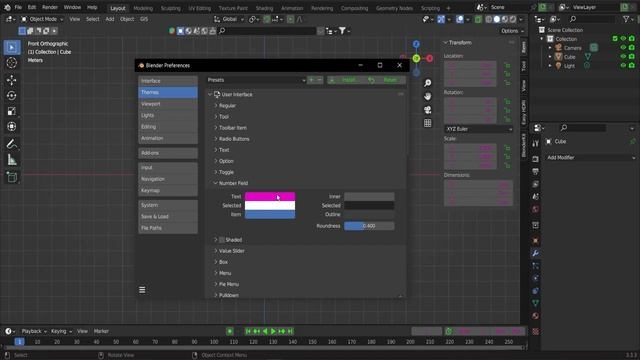The width and height of the screenshot is (640, 360).
Task: Open the Geometry Nodes workspace tab
Action: [394, 8]
